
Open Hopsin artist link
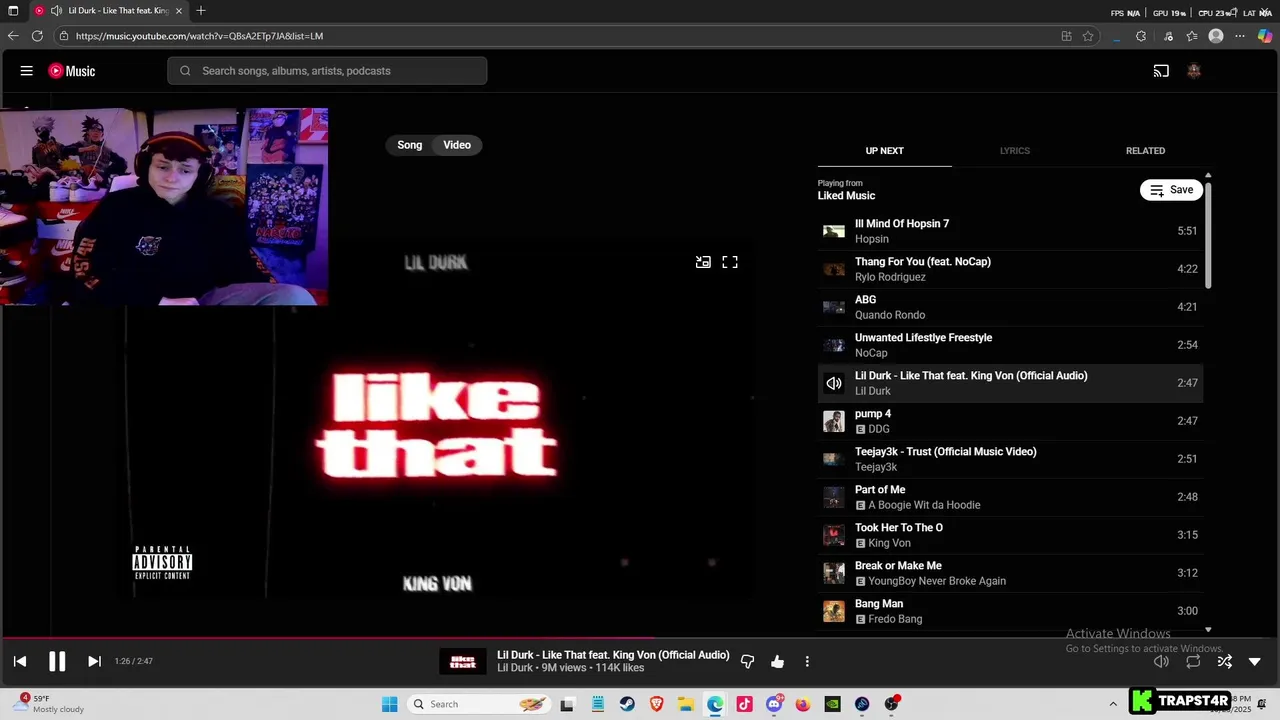coord(872,239)
